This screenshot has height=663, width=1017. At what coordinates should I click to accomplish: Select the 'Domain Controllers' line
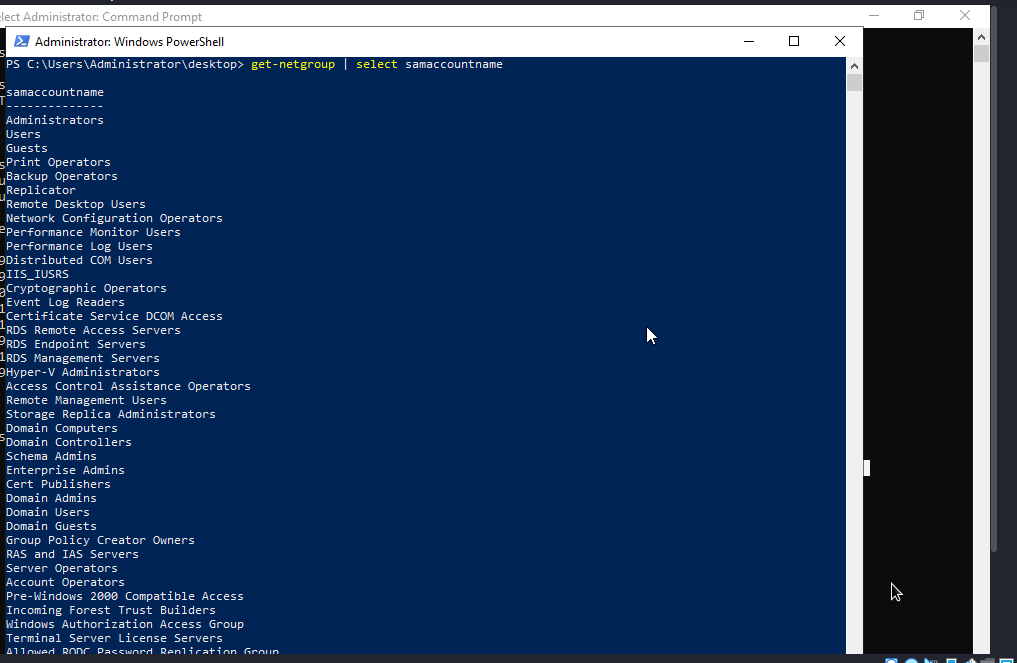pyautogui.click(x=69, y=442)
